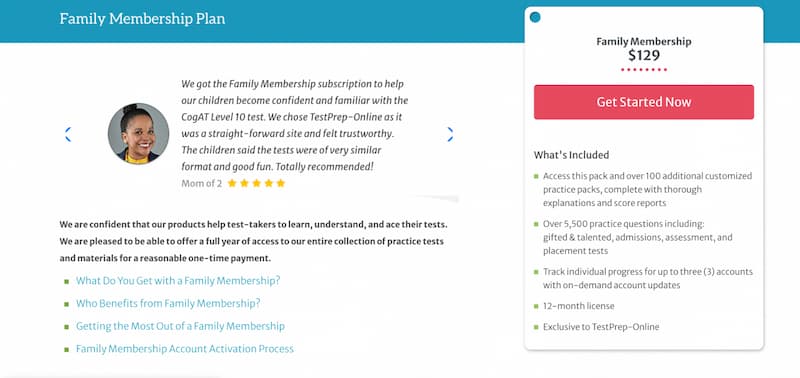
Task: Open 'Who Benefits from Family Membership?' link
Action: point(168,304)
